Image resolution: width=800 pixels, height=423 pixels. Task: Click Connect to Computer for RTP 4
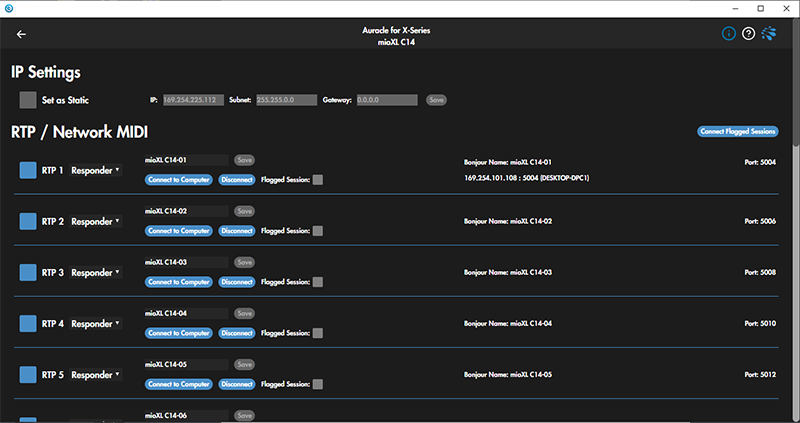pyautogui.click(x=179, y=333)
